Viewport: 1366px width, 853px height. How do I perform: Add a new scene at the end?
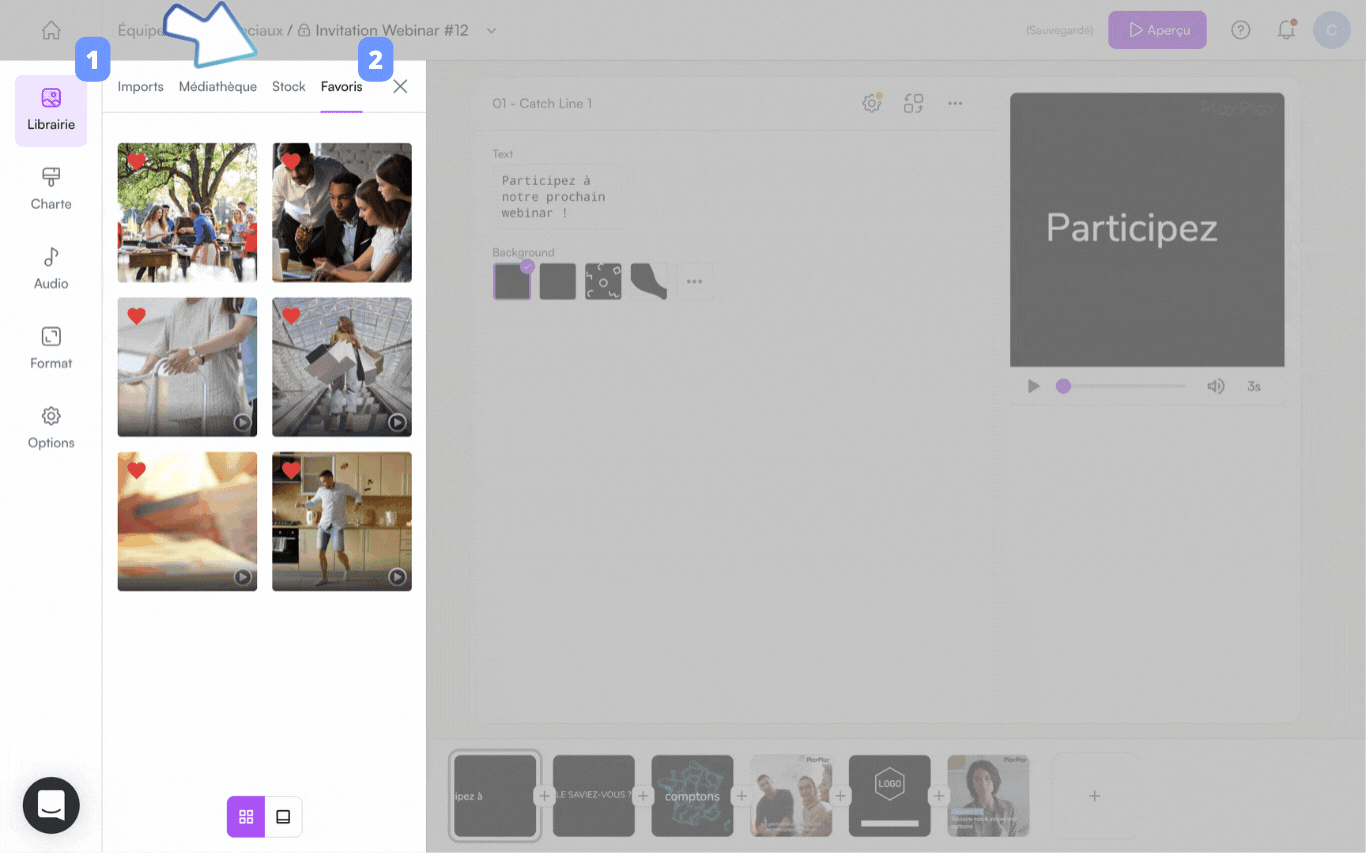[1095, 796]
